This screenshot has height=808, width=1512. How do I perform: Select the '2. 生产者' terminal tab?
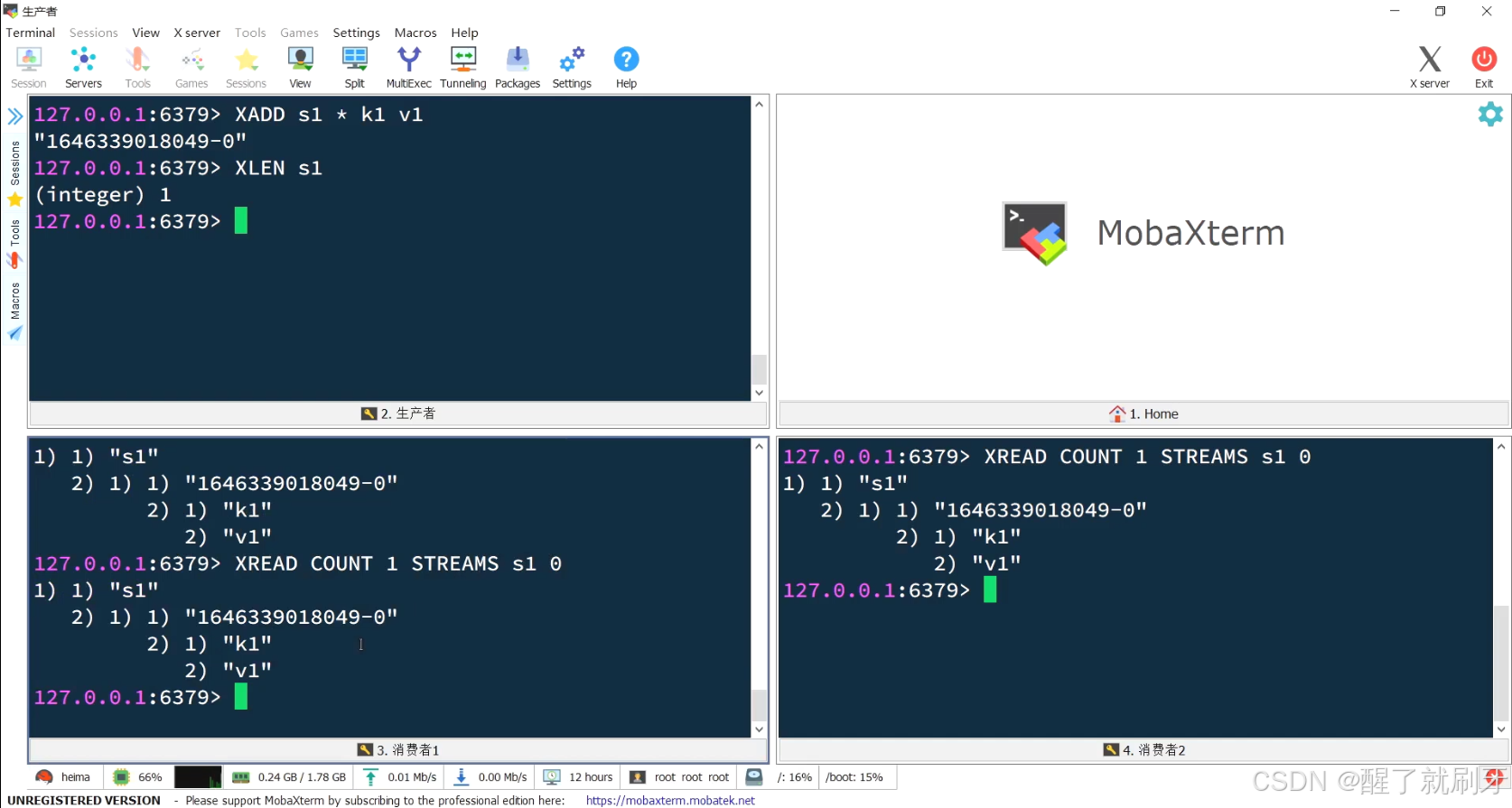(398, 413)
